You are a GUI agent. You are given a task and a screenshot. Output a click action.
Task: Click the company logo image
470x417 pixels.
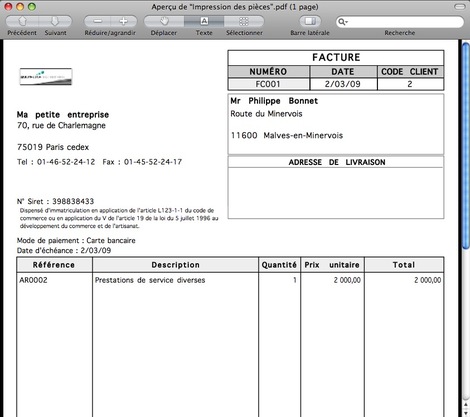point(46,77)
